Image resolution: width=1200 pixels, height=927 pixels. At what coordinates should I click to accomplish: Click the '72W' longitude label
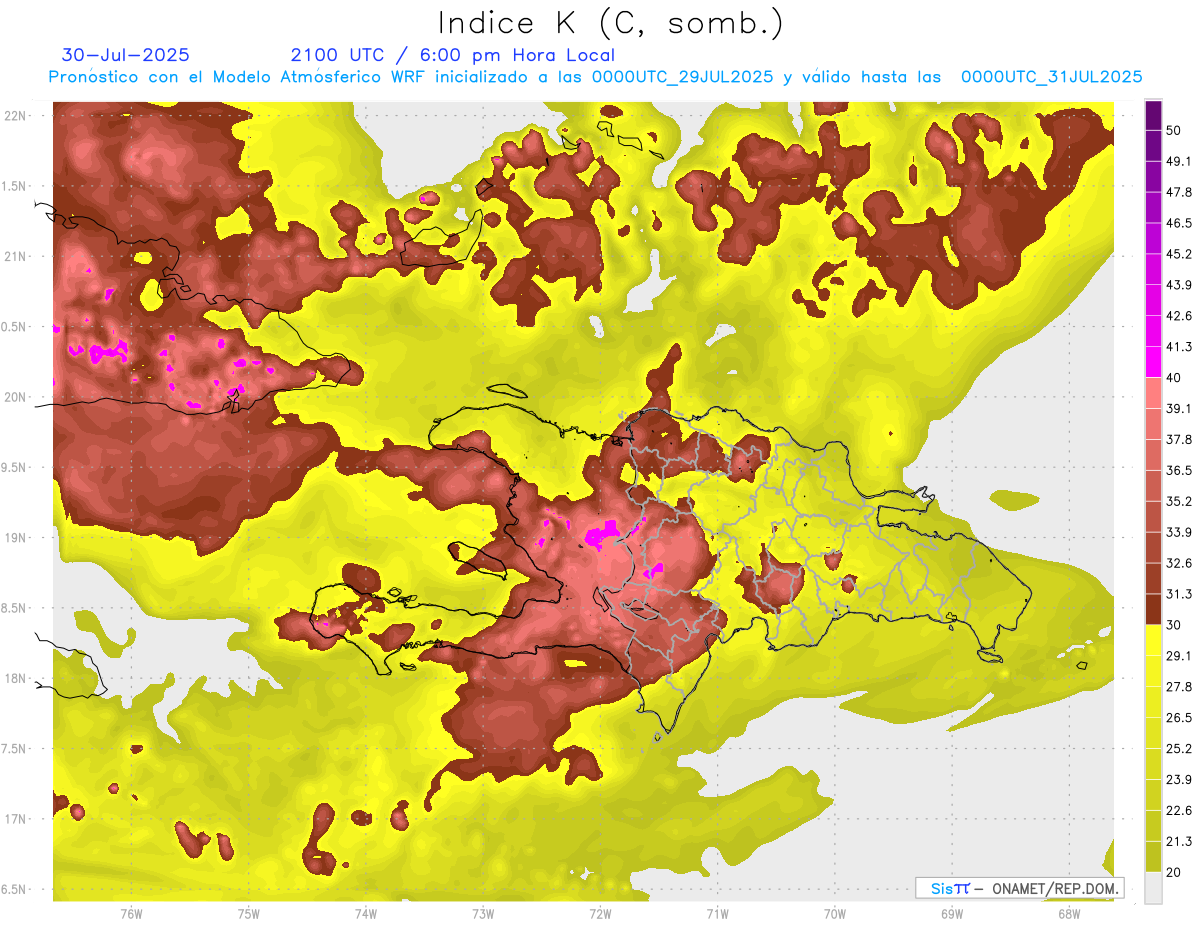tap(600, 914)
